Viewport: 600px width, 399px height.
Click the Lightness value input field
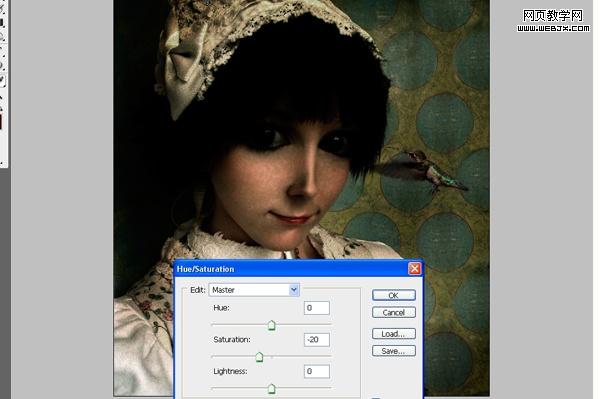tap(316, 371)
